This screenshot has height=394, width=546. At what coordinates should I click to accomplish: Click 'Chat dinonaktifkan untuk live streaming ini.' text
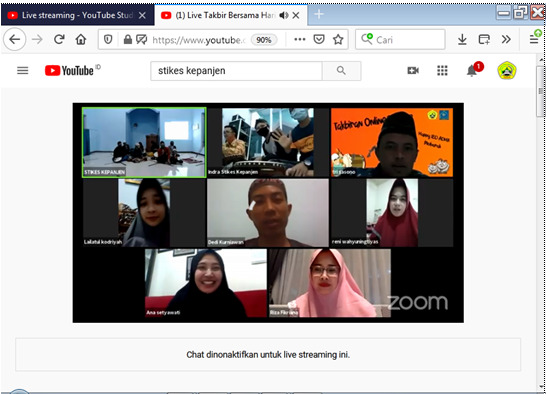coord(268,355)
